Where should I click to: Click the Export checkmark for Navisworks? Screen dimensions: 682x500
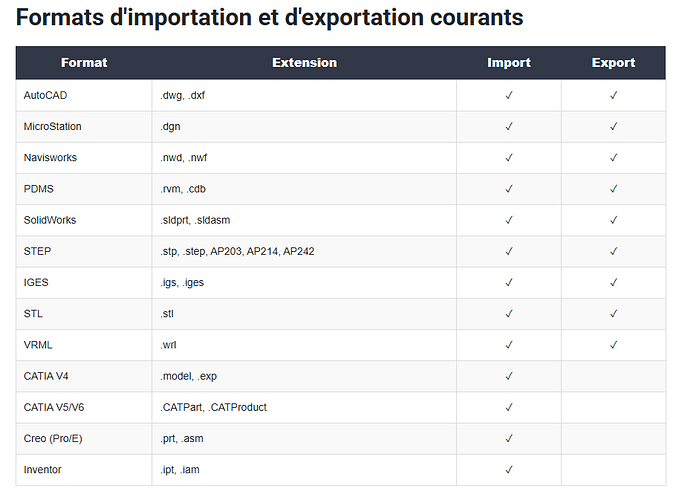click(x=613, y=158)
